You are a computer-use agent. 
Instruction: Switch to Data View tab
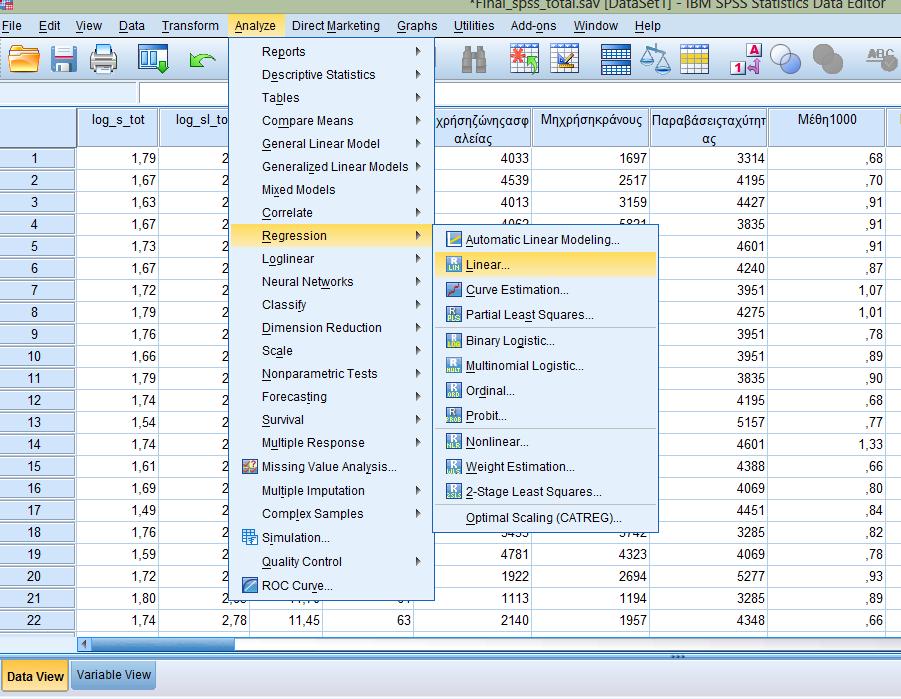(35, 676)
